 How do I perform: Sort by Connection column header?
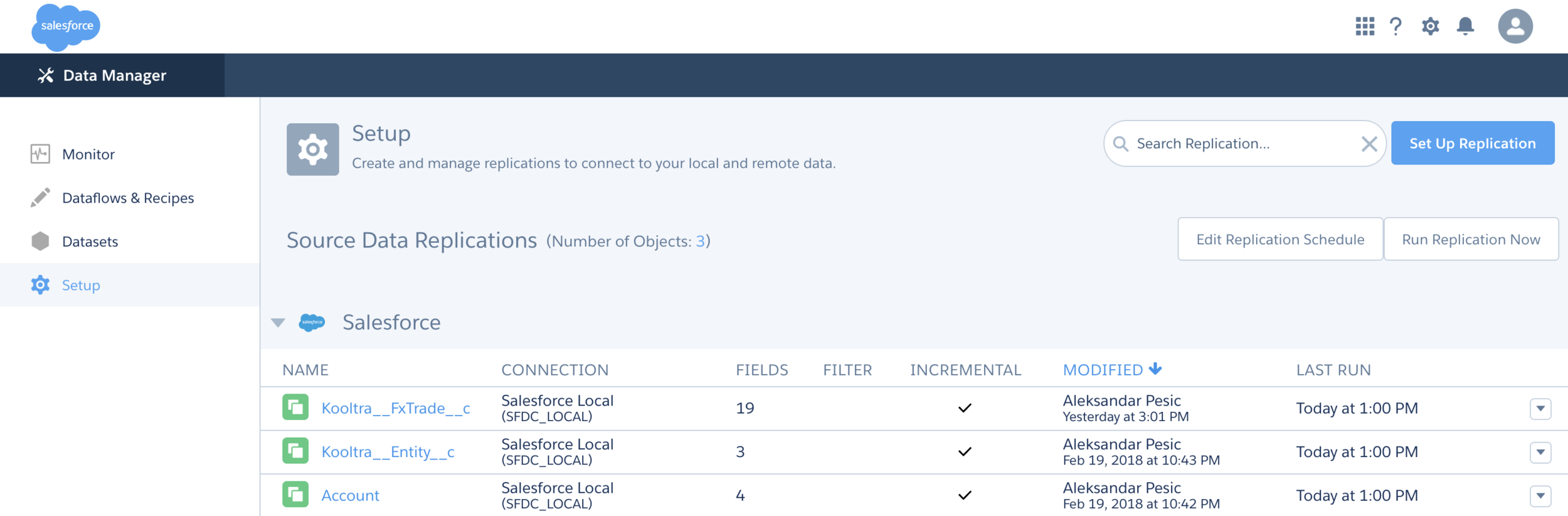click(555, 370)
